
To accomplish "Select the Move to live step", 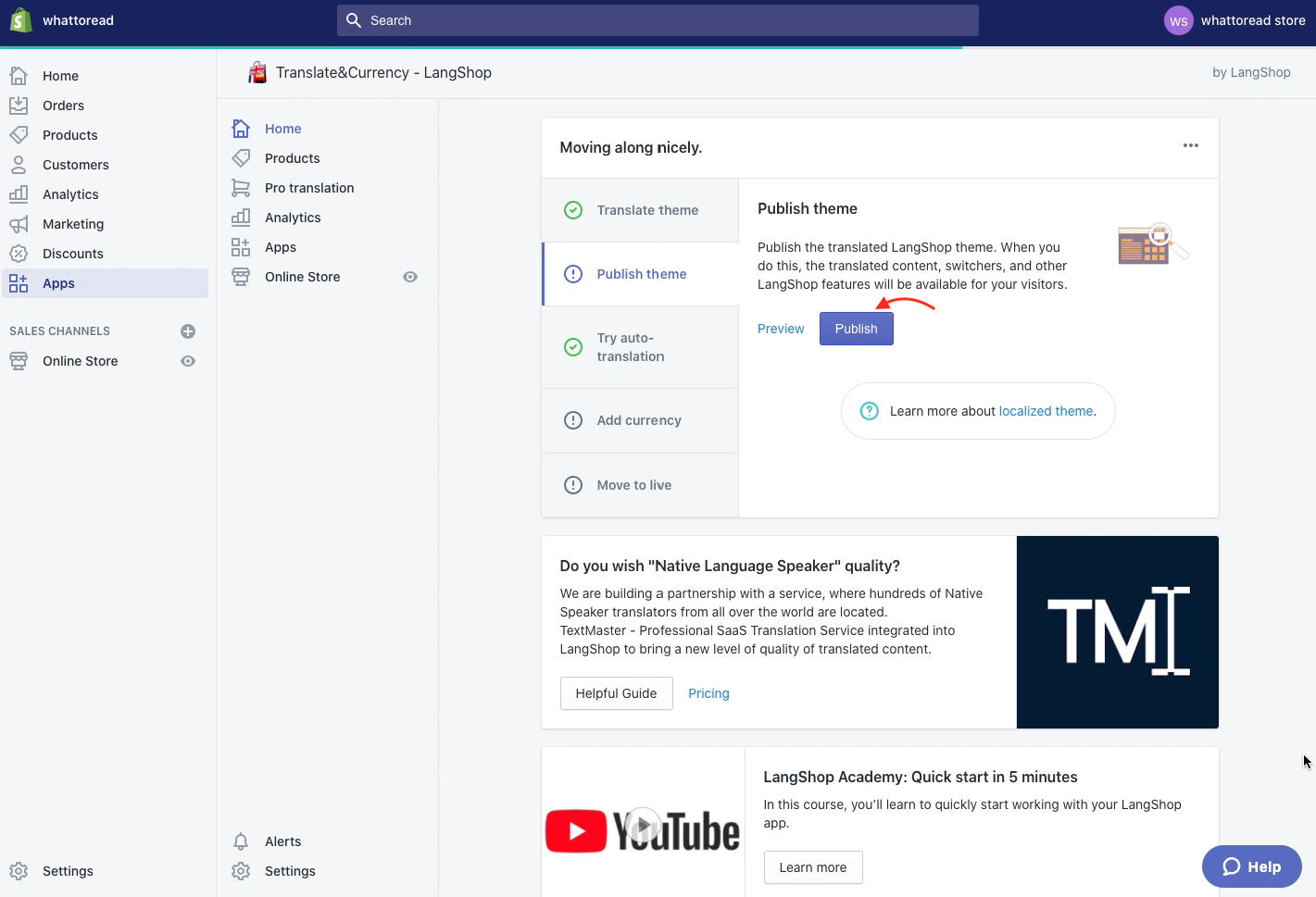I will 640,485.
